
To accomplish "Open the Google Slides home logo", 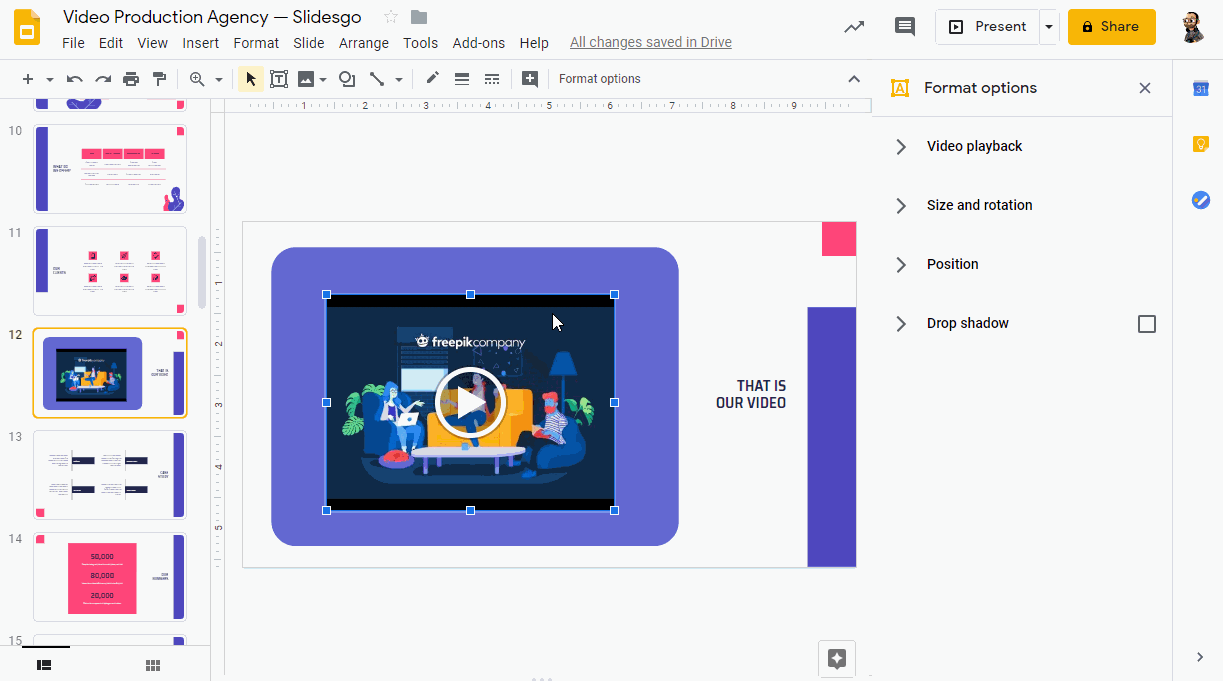I will click(x=27, y=27).
